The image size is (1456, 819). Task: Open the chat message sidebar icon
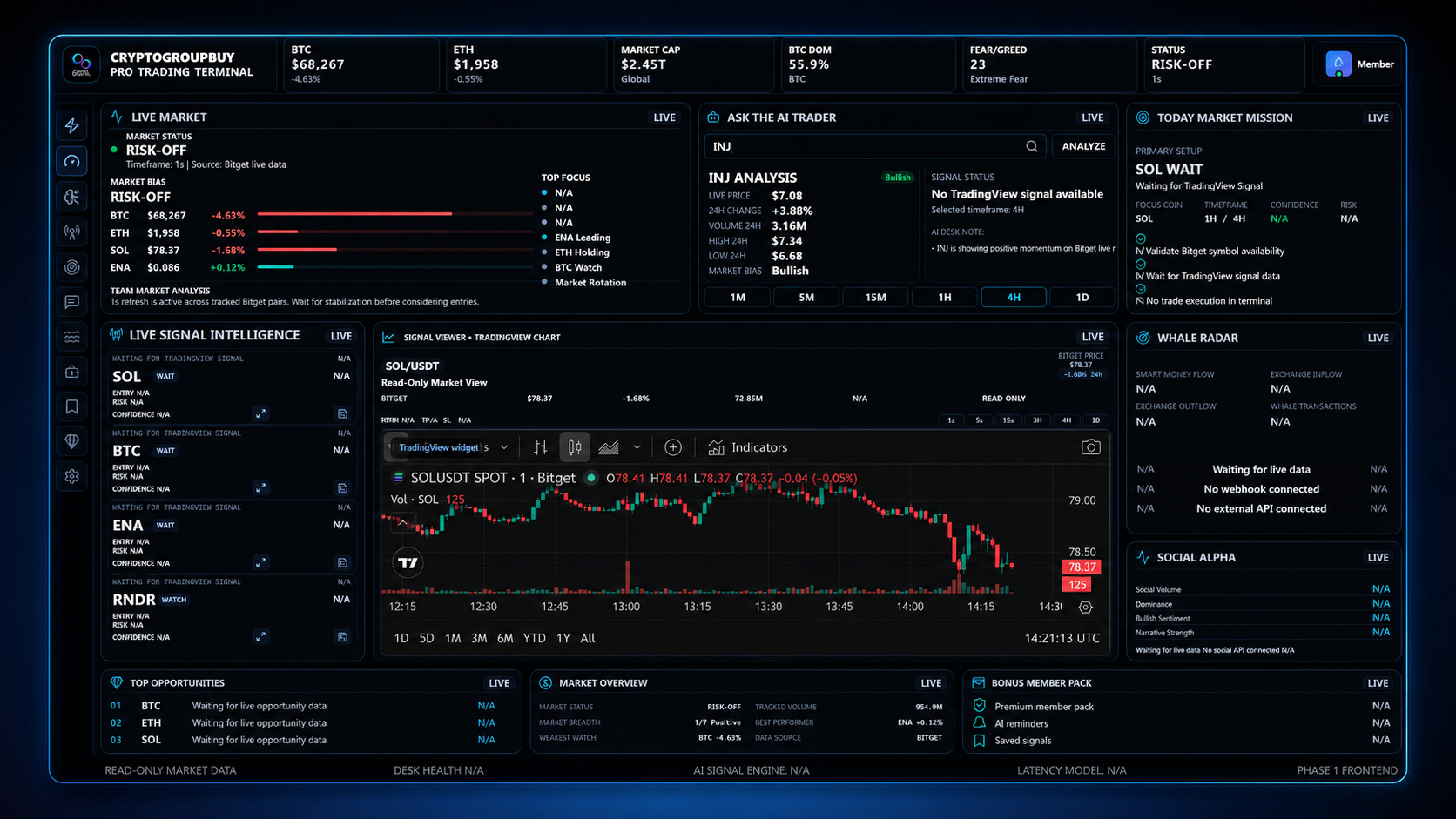(x=72, y=302)
